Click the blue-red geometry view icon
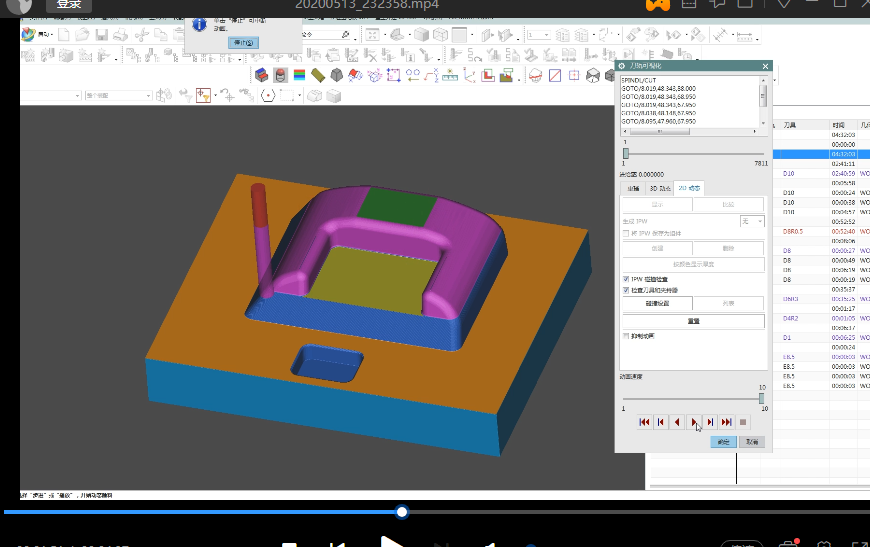This screenshot has width=870, height=547. click(x=261, y=75)
